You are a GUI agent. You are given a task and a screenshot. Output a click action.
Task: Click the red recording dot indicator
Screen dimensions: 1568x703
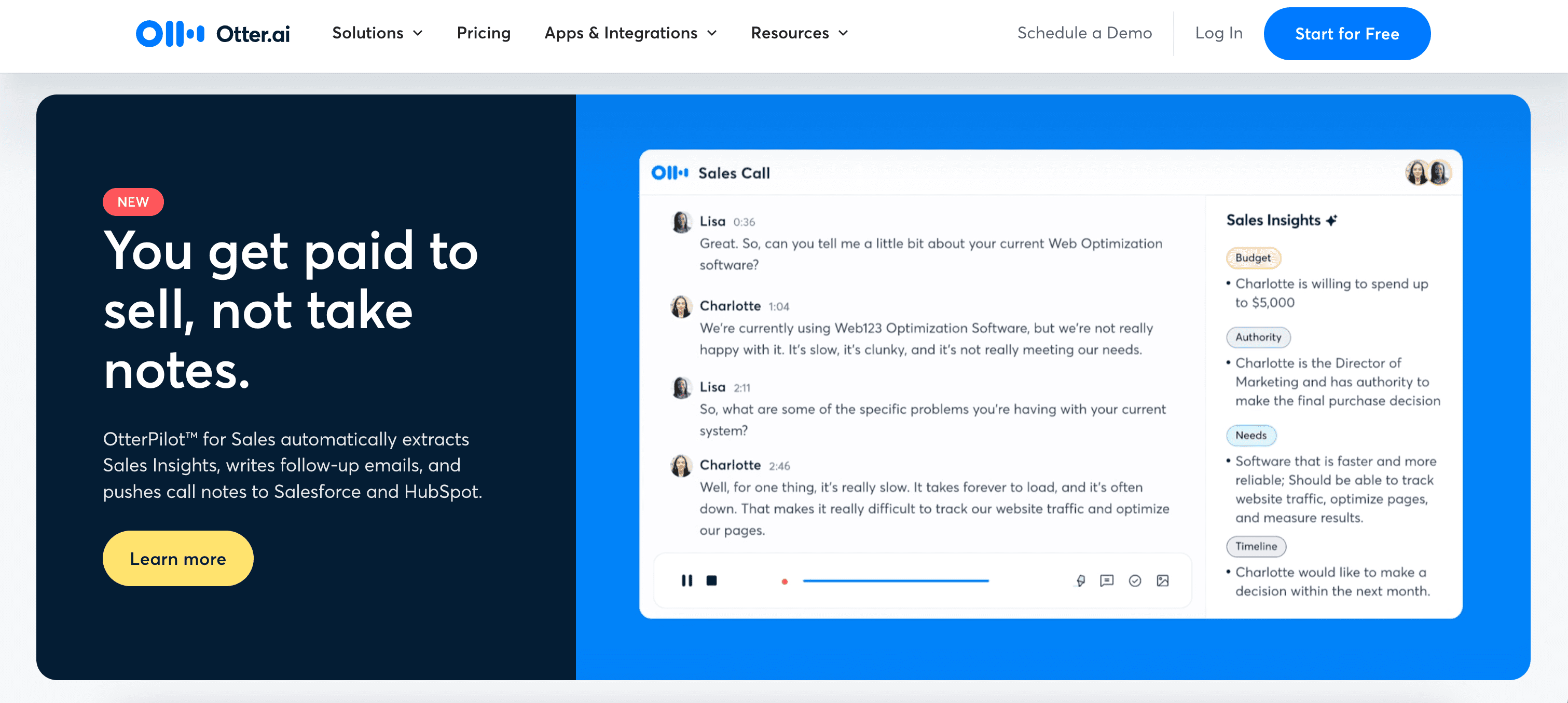785,581
